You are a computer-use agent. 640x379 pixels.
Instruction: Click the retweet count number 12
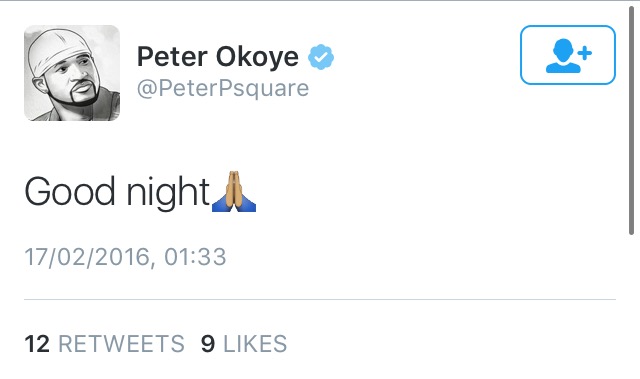tap(37, 344)
